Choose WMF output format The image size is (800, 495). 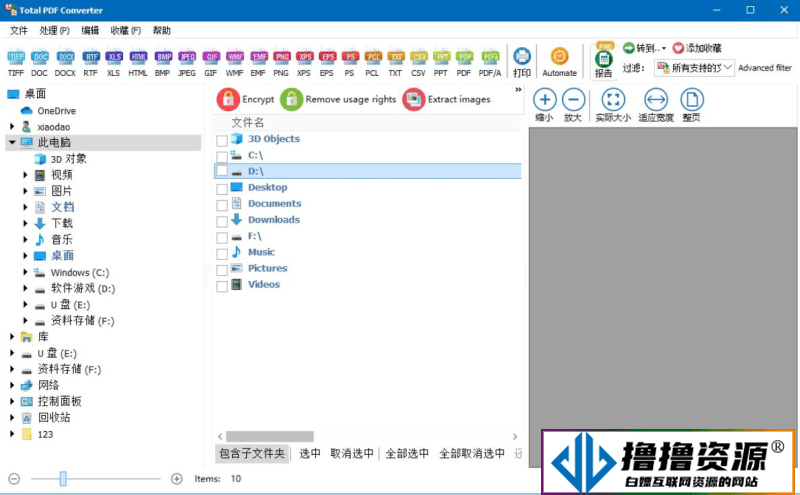(x=235, y=63)
